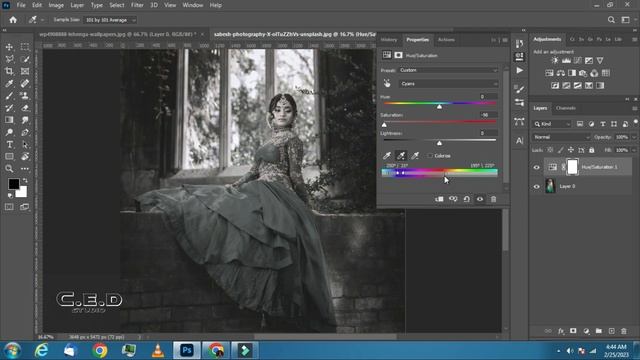Select the Lasso tool
The width and height of the screenshot is (640, 360).
pyautogui.click(x=9, y=59)
